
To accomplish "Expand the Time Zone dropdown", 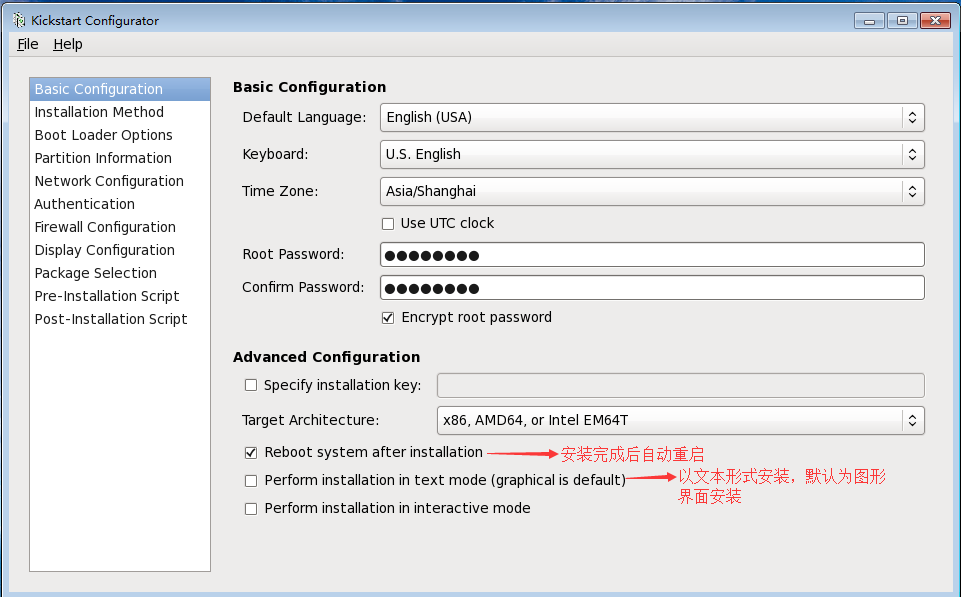I will pyautogui.click(x=652, y=191).
